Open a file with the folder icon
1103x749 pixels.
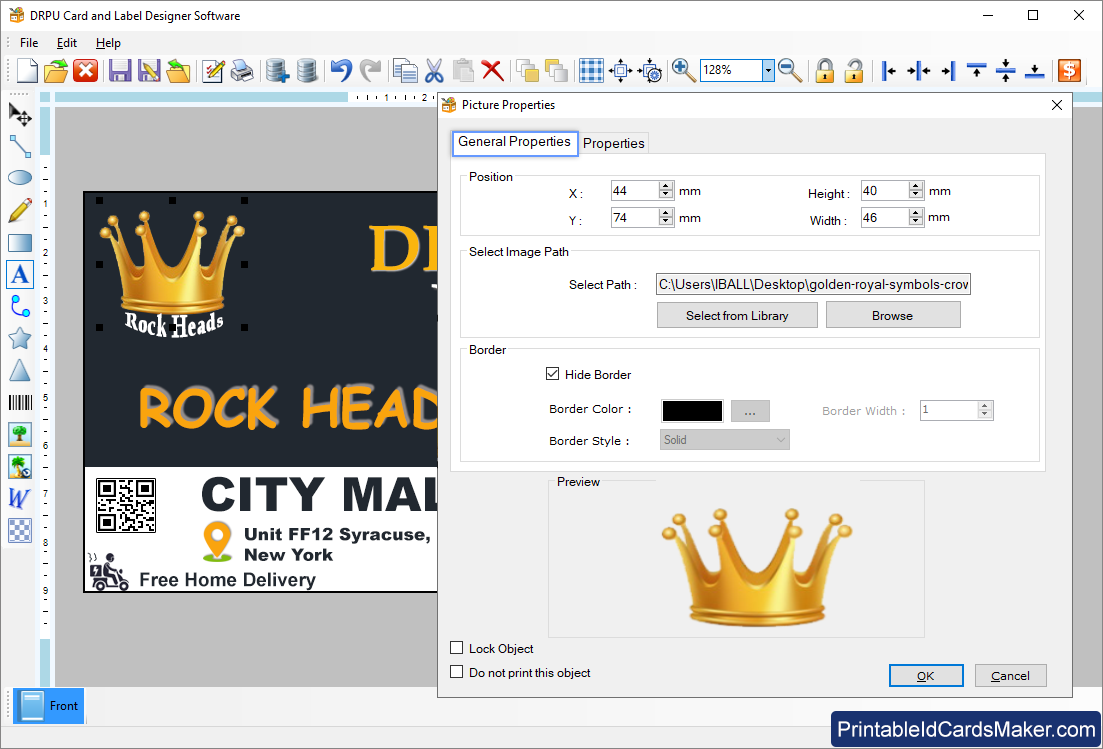56,70
